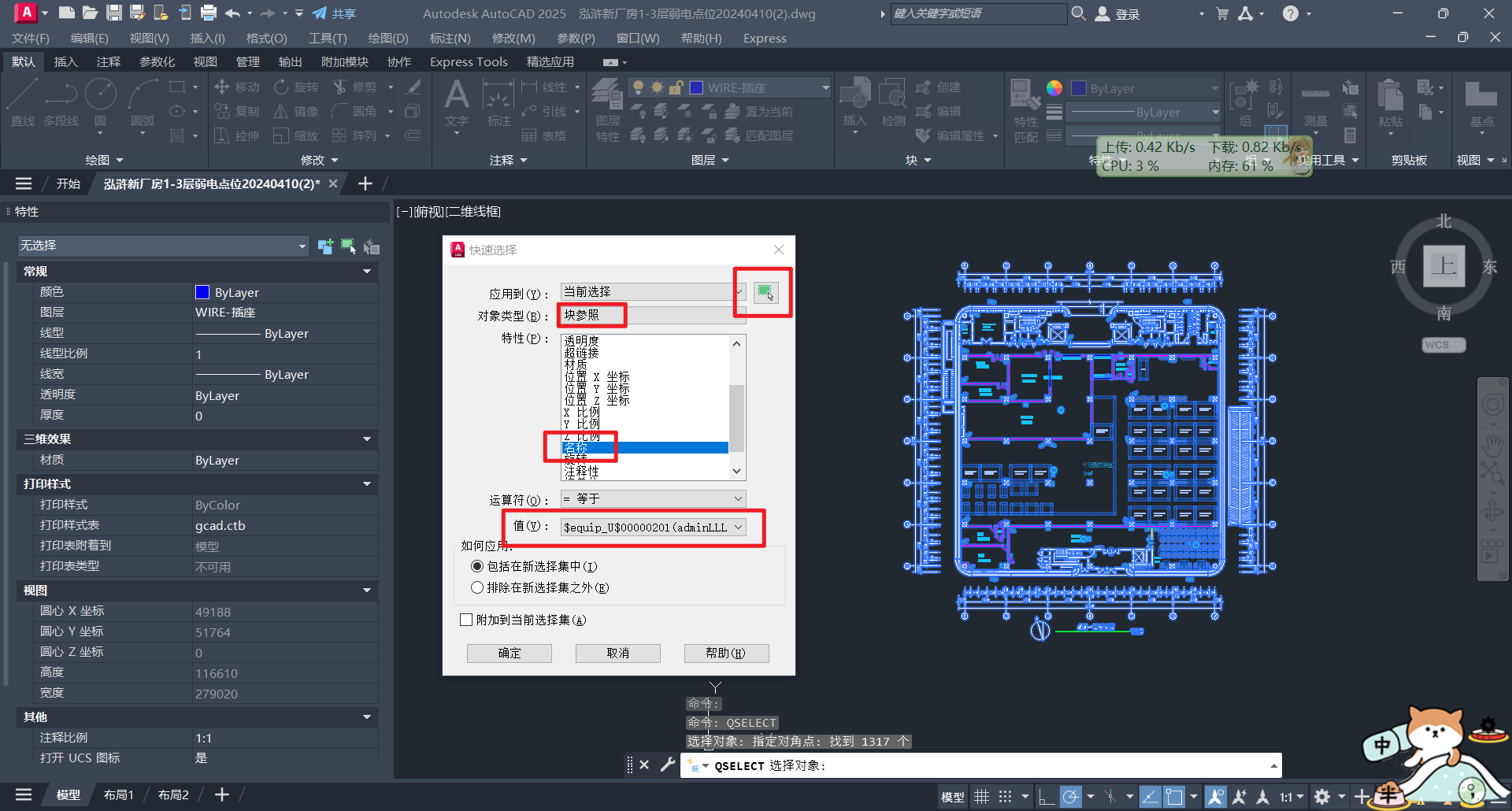The width and height of the screenshot is (1512, 811).
Task: Choose the Circle (圆) tool
Action: 100,102
